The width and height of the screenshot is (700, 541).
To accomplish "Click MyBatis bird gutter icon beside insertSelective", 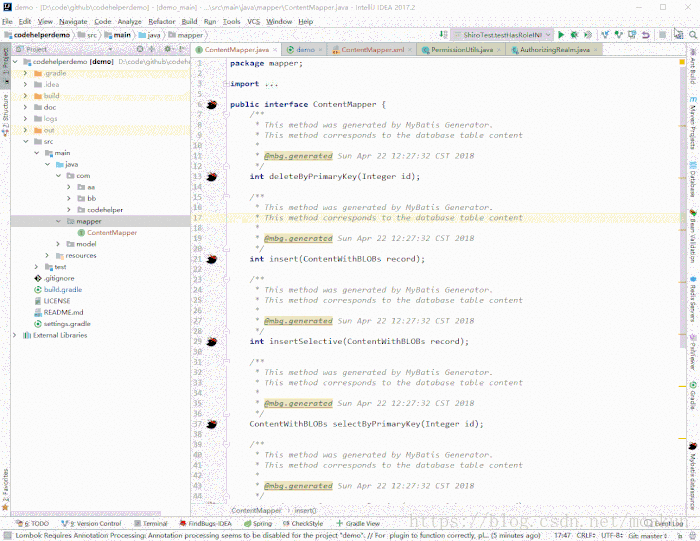I will coord(212,341).
